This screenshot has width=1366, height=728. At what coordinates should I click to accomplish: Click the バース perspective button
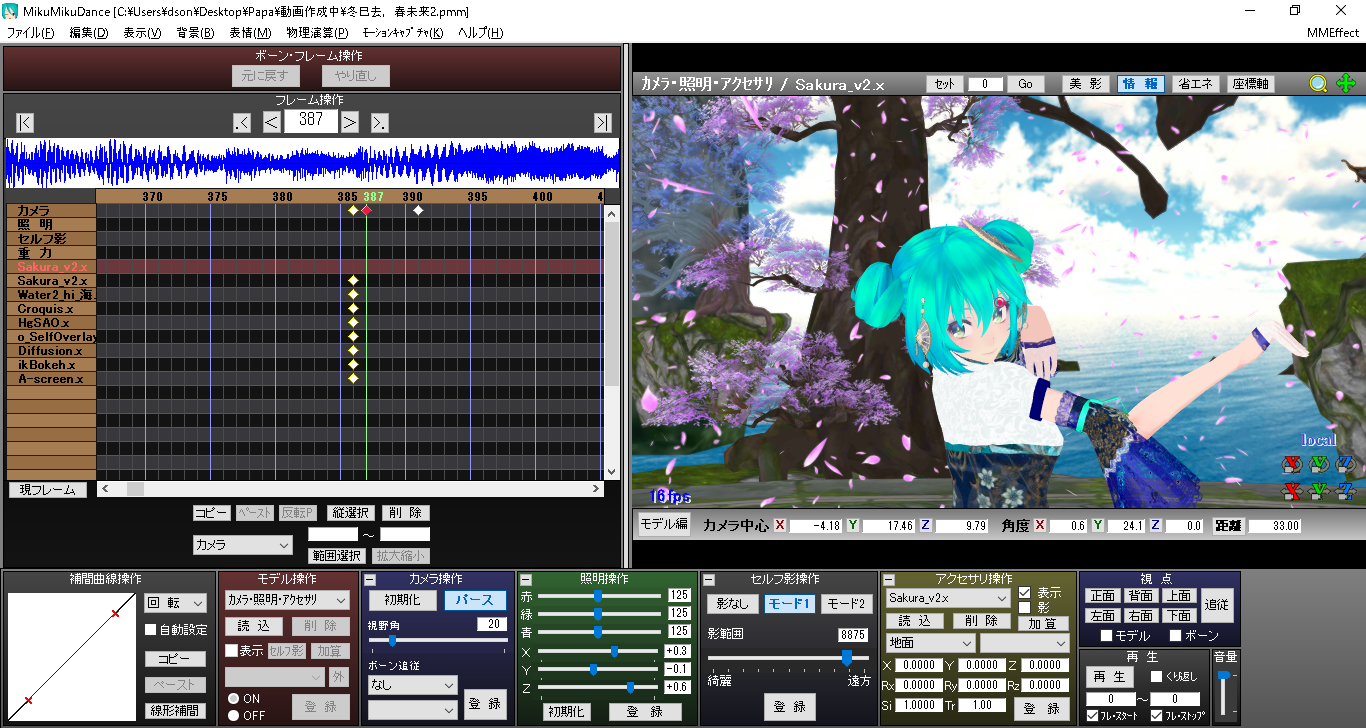pos(475,600)
